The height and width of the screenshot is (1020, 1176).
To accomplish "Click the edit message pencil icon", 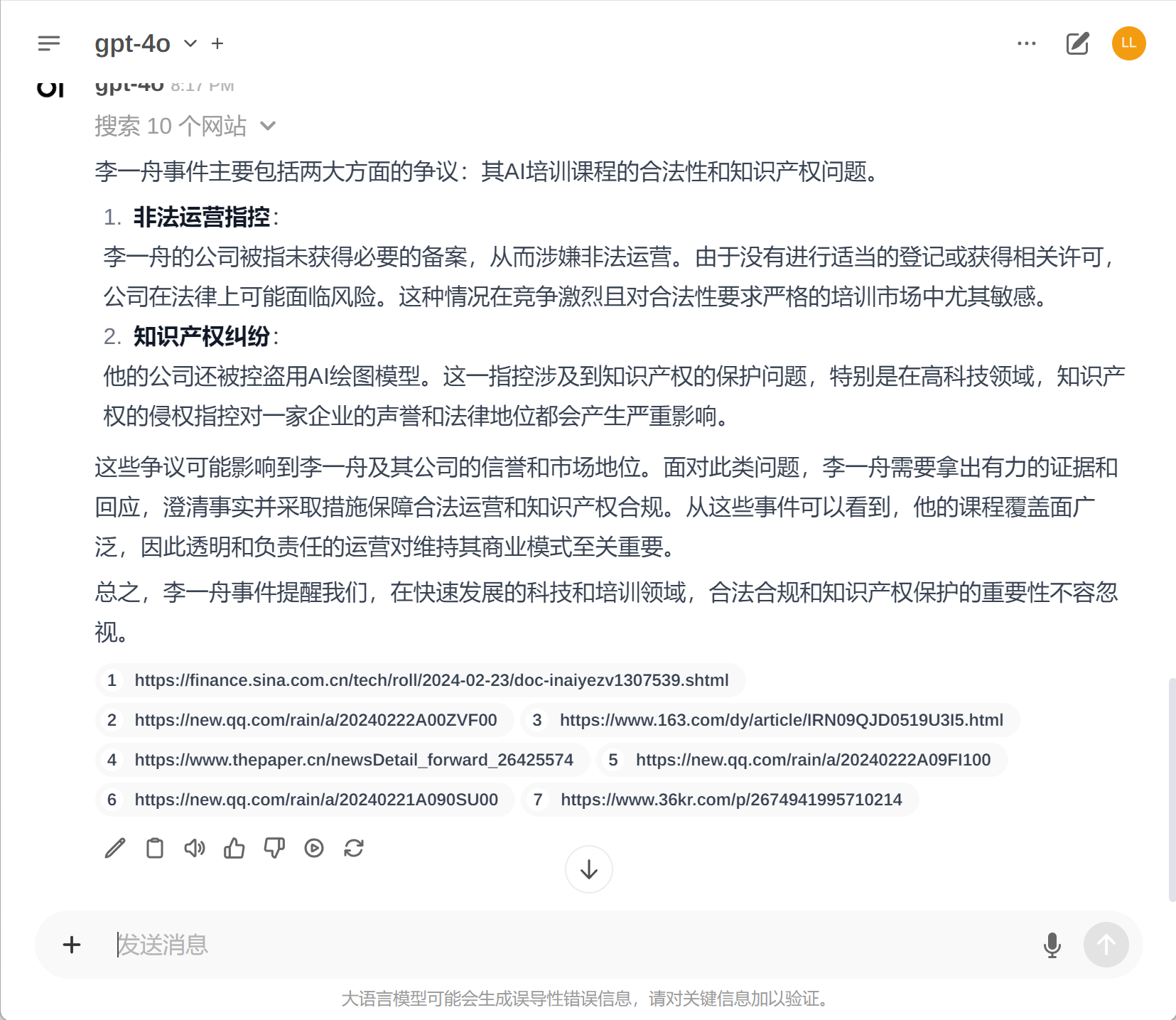I will click(x=115, y=848).
